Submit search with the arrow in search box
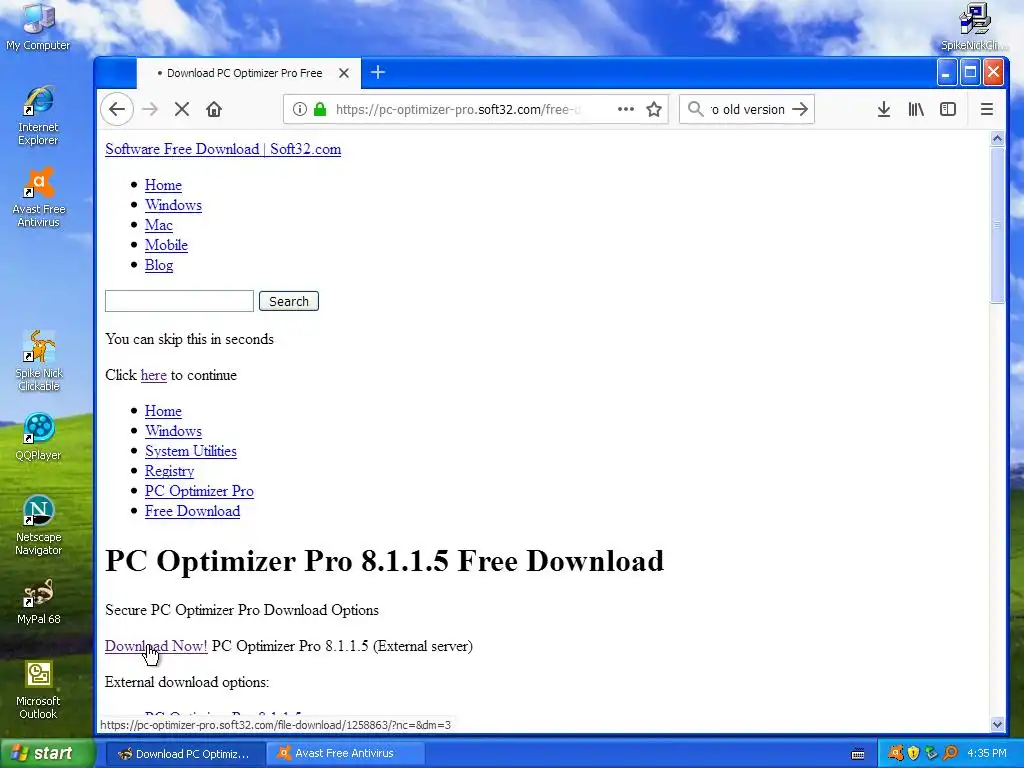Viewport: 1024px width, 768px height. (800, 109)
